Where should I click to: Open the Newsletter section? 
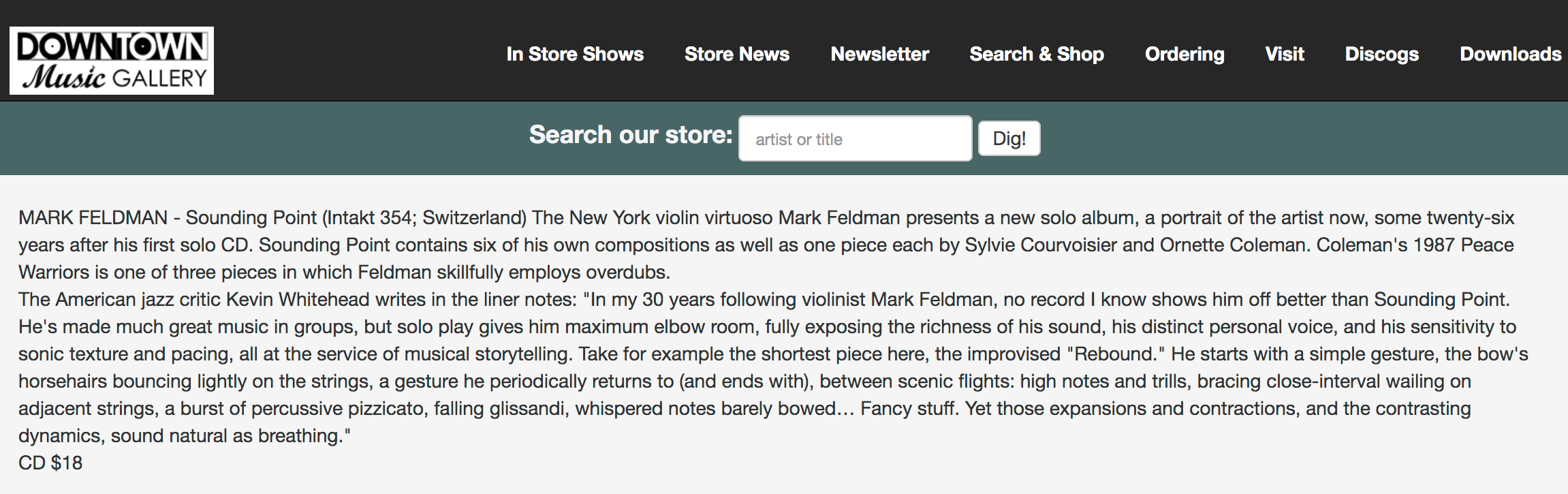coord(879,54)
